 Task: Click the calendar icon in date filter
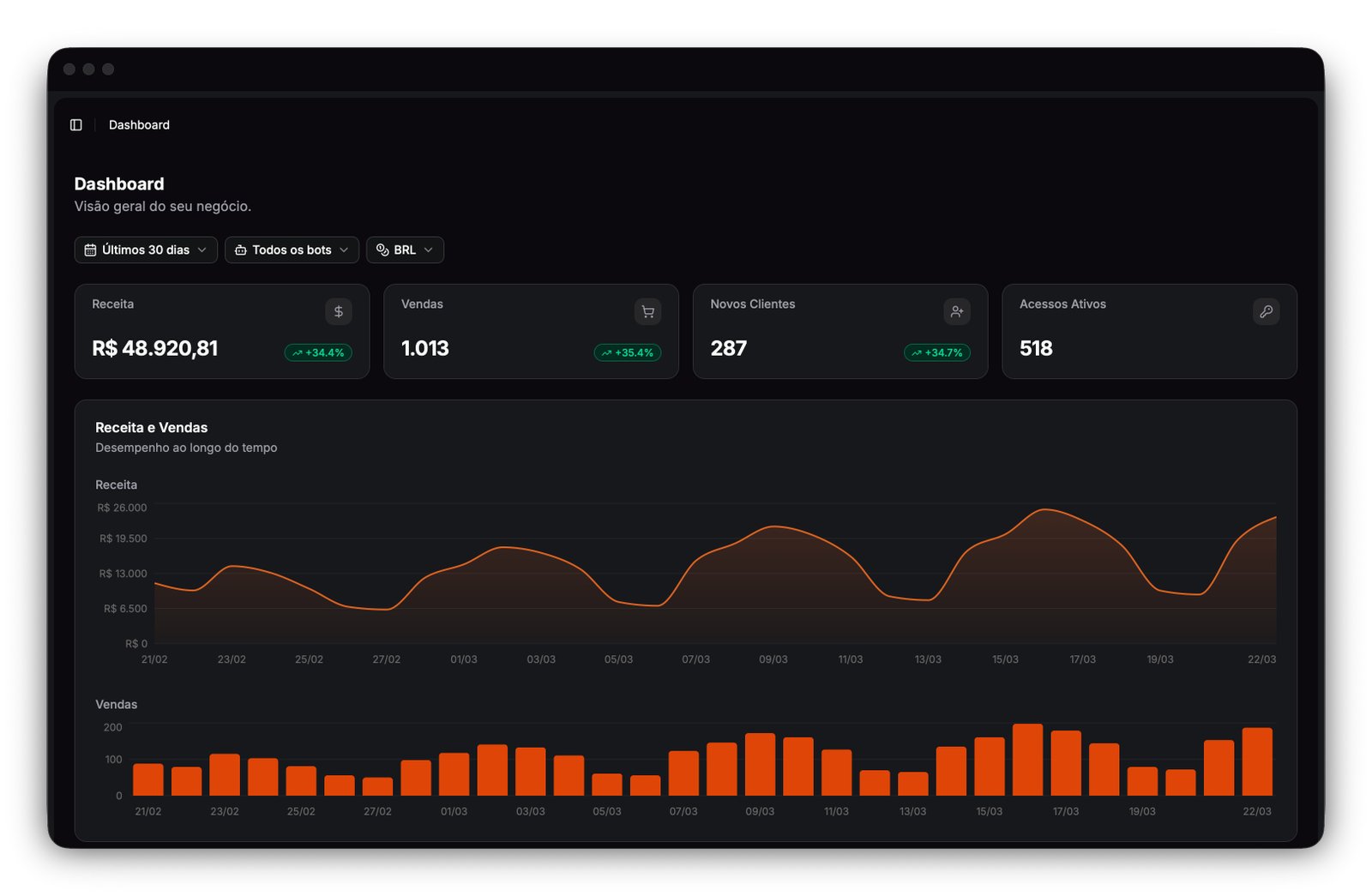click(90, 250)
